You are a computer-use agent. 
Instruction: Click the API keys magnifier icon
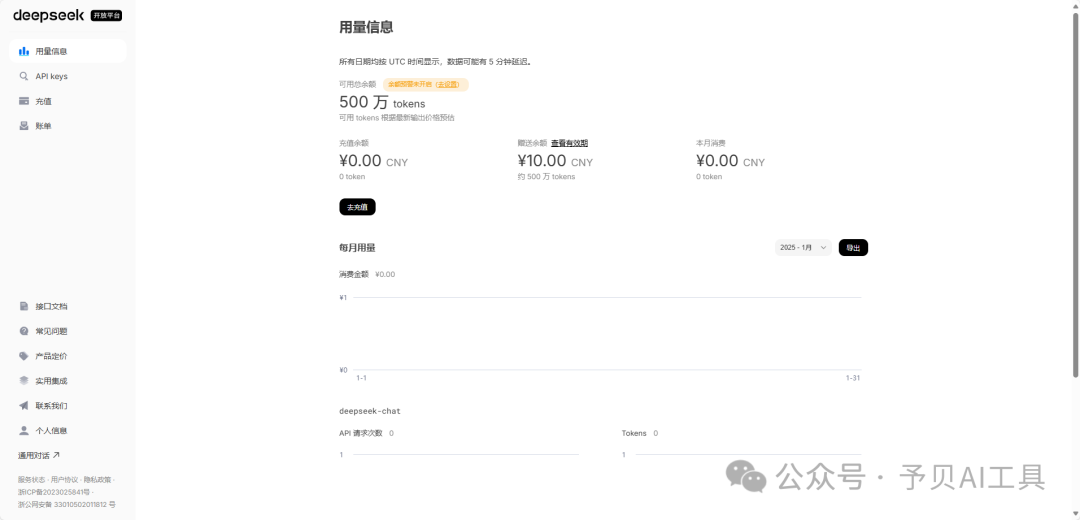point(24,76)
